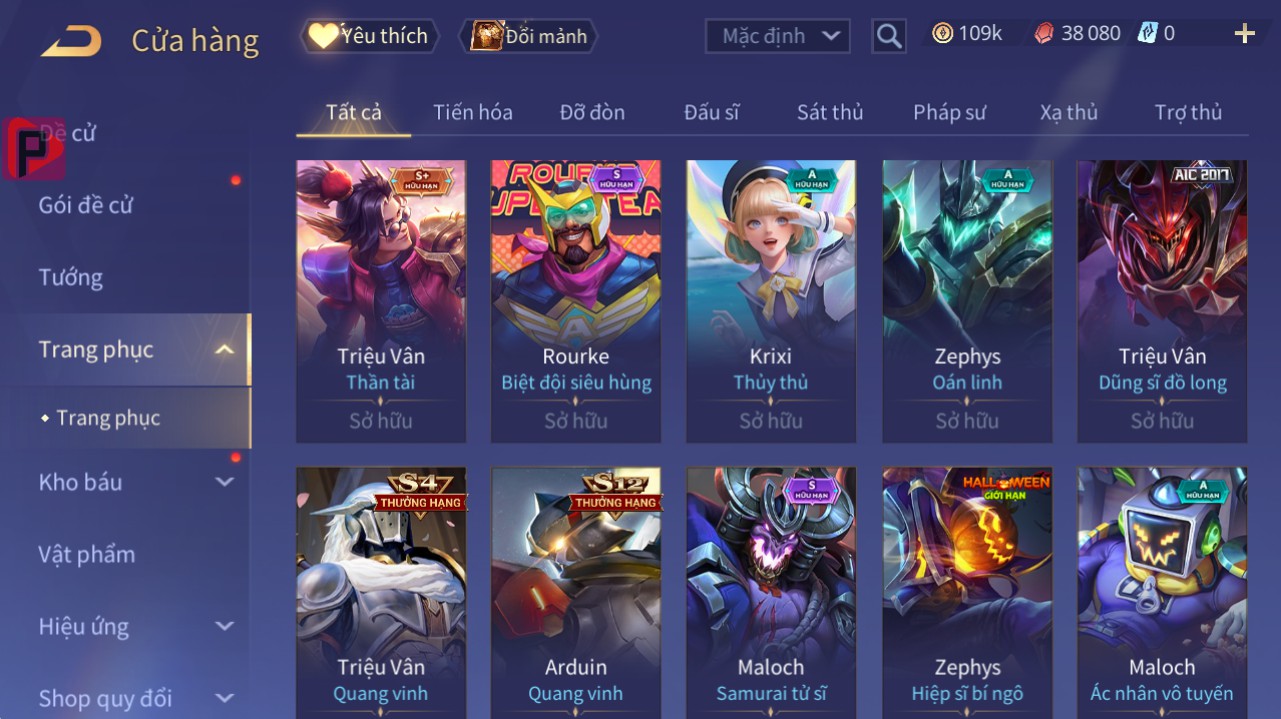
Task: Click the red P overlay icon
Action: 33,148
